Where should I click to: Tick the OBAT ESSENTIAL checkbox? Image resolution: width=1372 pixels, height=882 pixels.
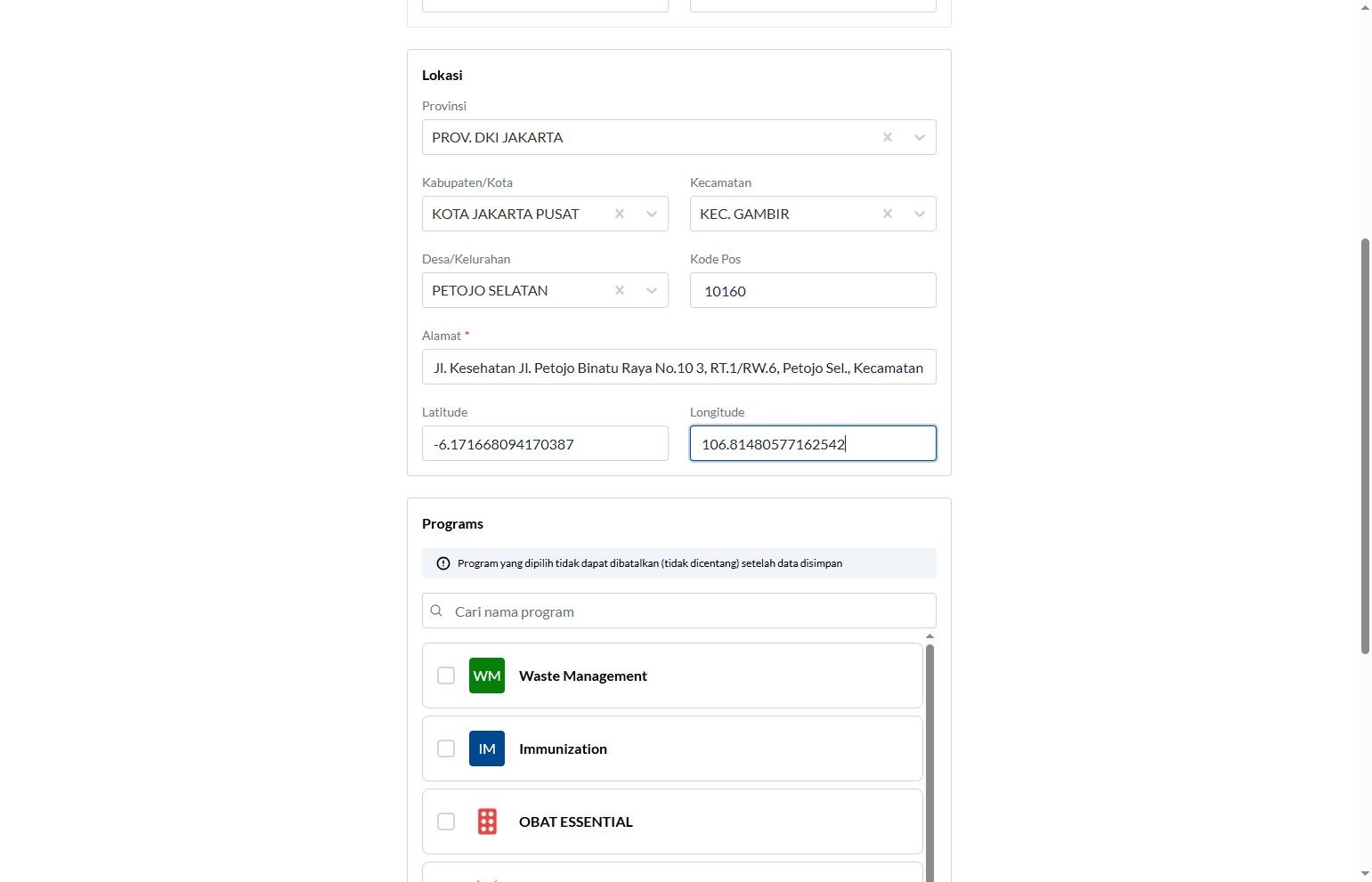point(446,821)
